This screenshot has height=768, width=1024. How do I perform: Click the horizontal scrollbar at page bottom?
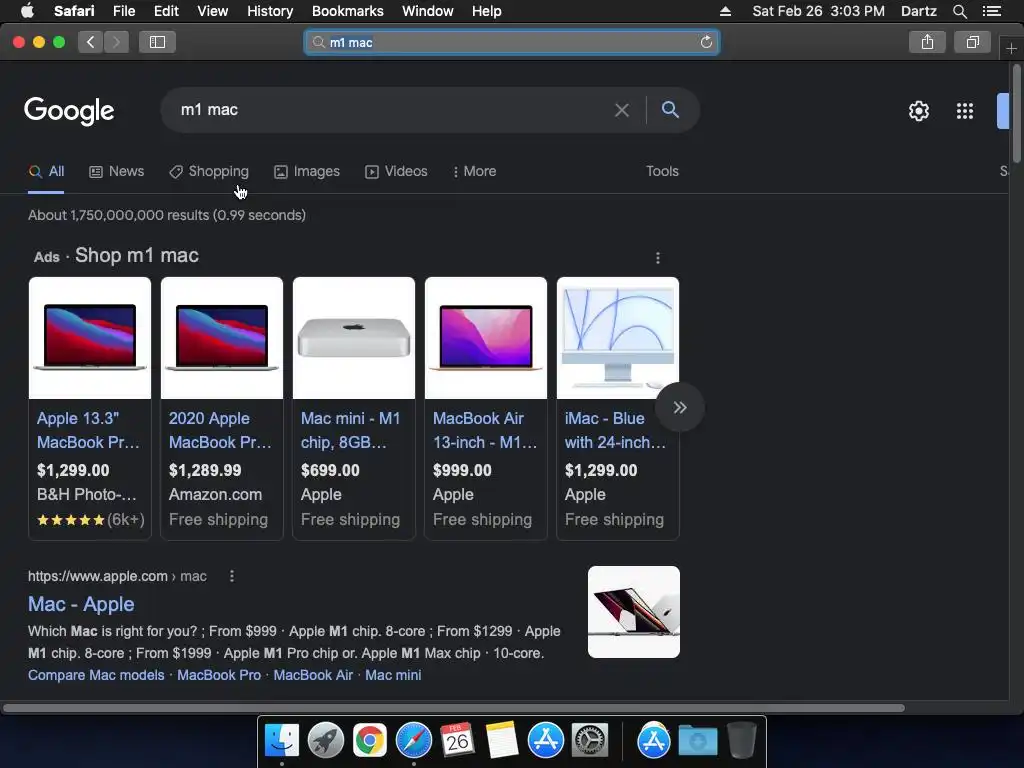pos(453,708)
